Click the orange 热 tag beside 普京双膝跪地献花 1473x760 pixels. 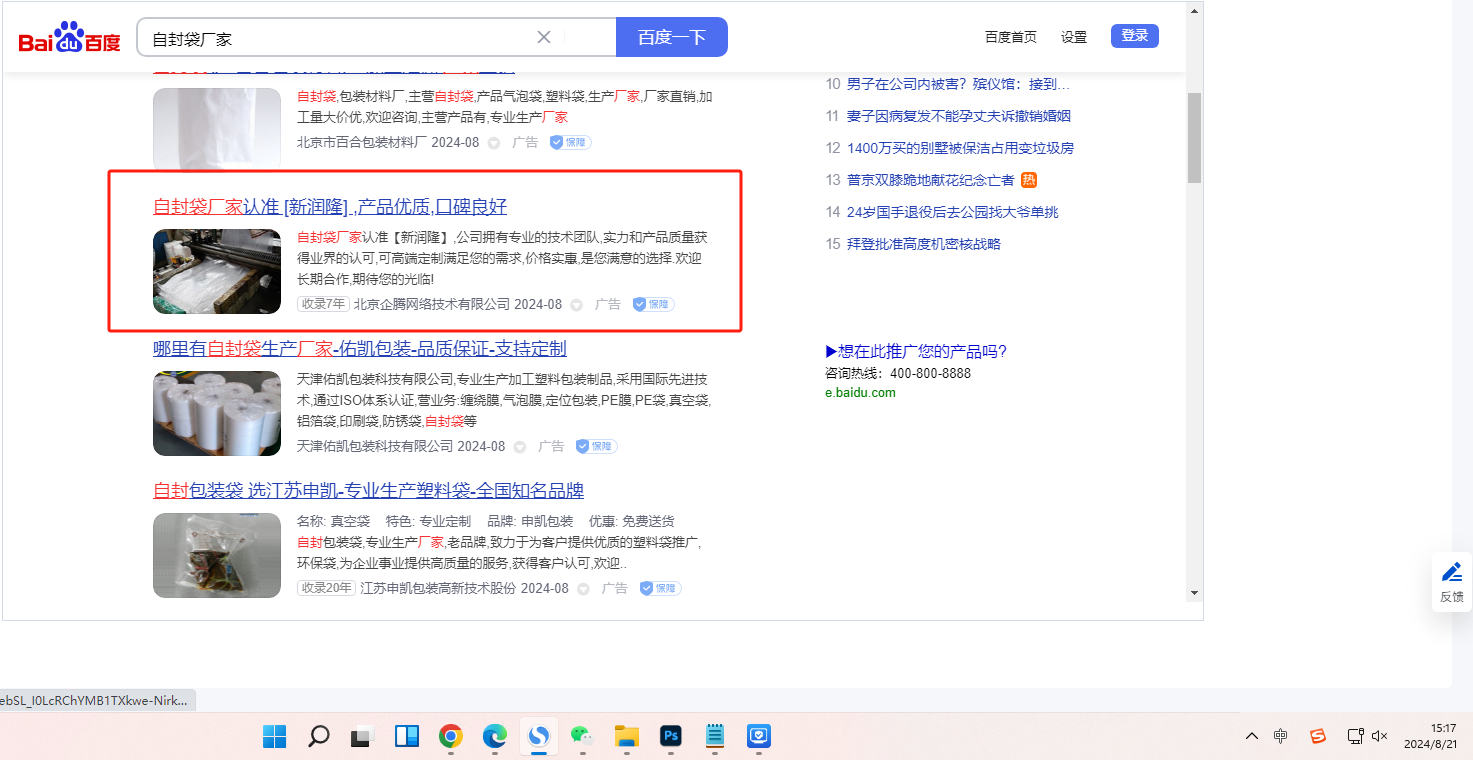click(x=1029, y=180)
